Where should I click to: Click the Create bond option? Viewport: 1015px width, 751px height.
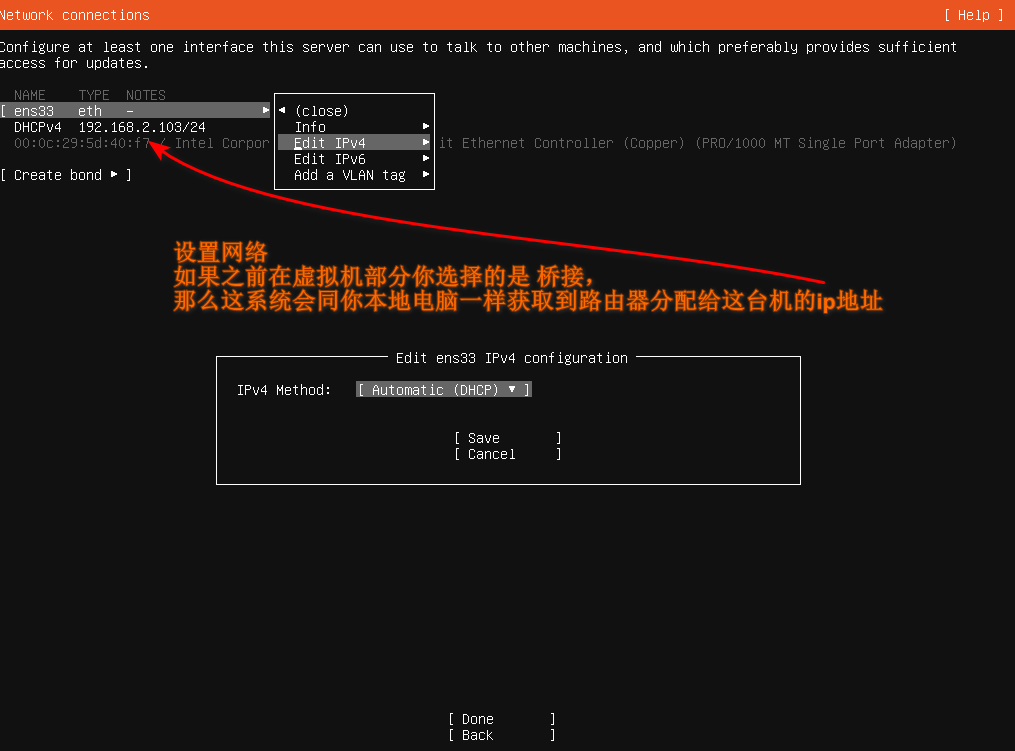point(66,175)
